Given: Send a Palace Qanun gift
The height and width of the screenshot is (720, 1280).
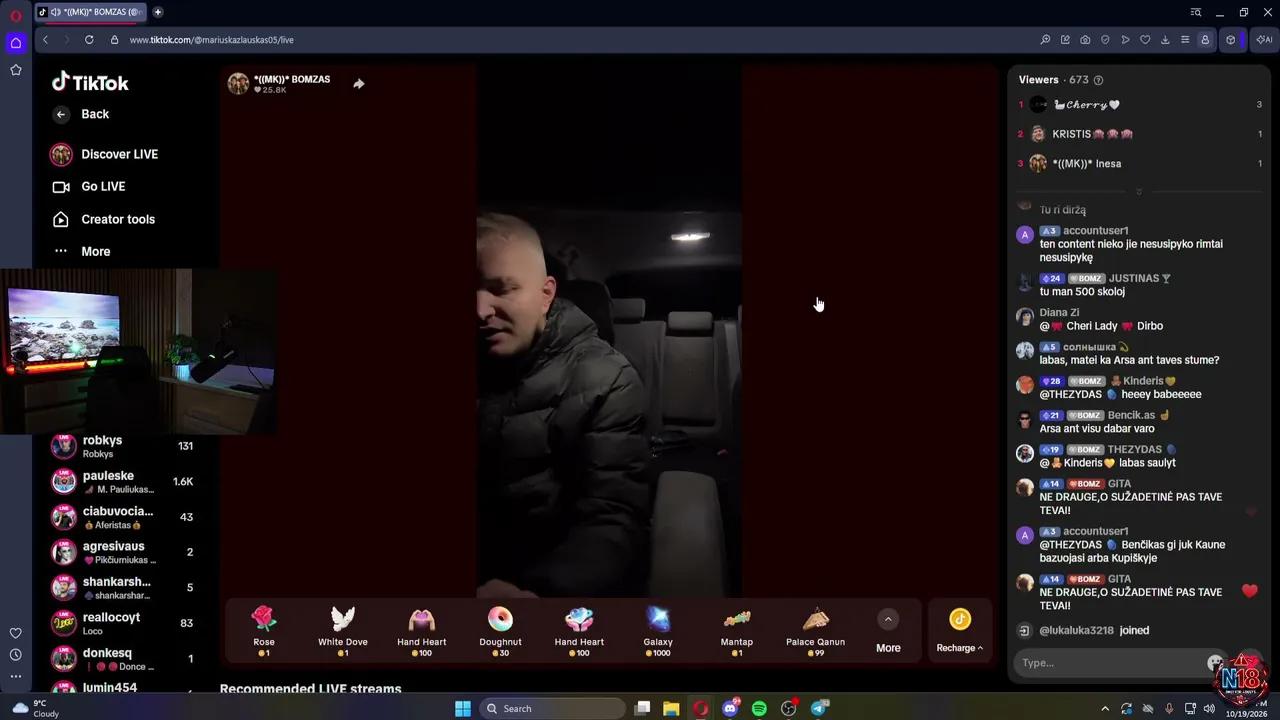Looking at the screenshot, I should (815, 632).
